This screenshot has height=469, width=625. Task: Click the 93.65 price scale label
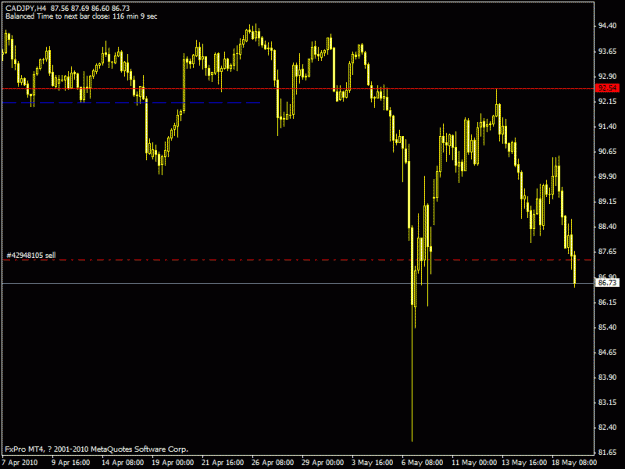607,51
